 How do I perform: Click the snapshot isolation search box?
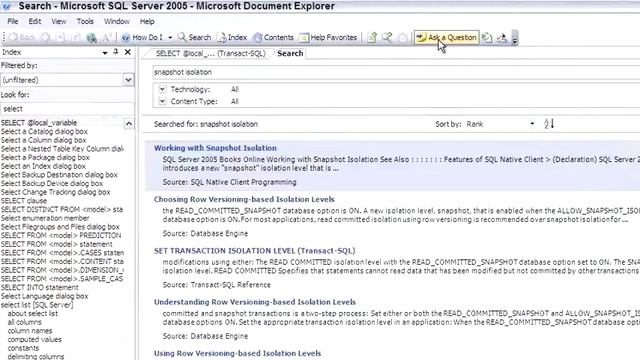(x=396, y=72)
